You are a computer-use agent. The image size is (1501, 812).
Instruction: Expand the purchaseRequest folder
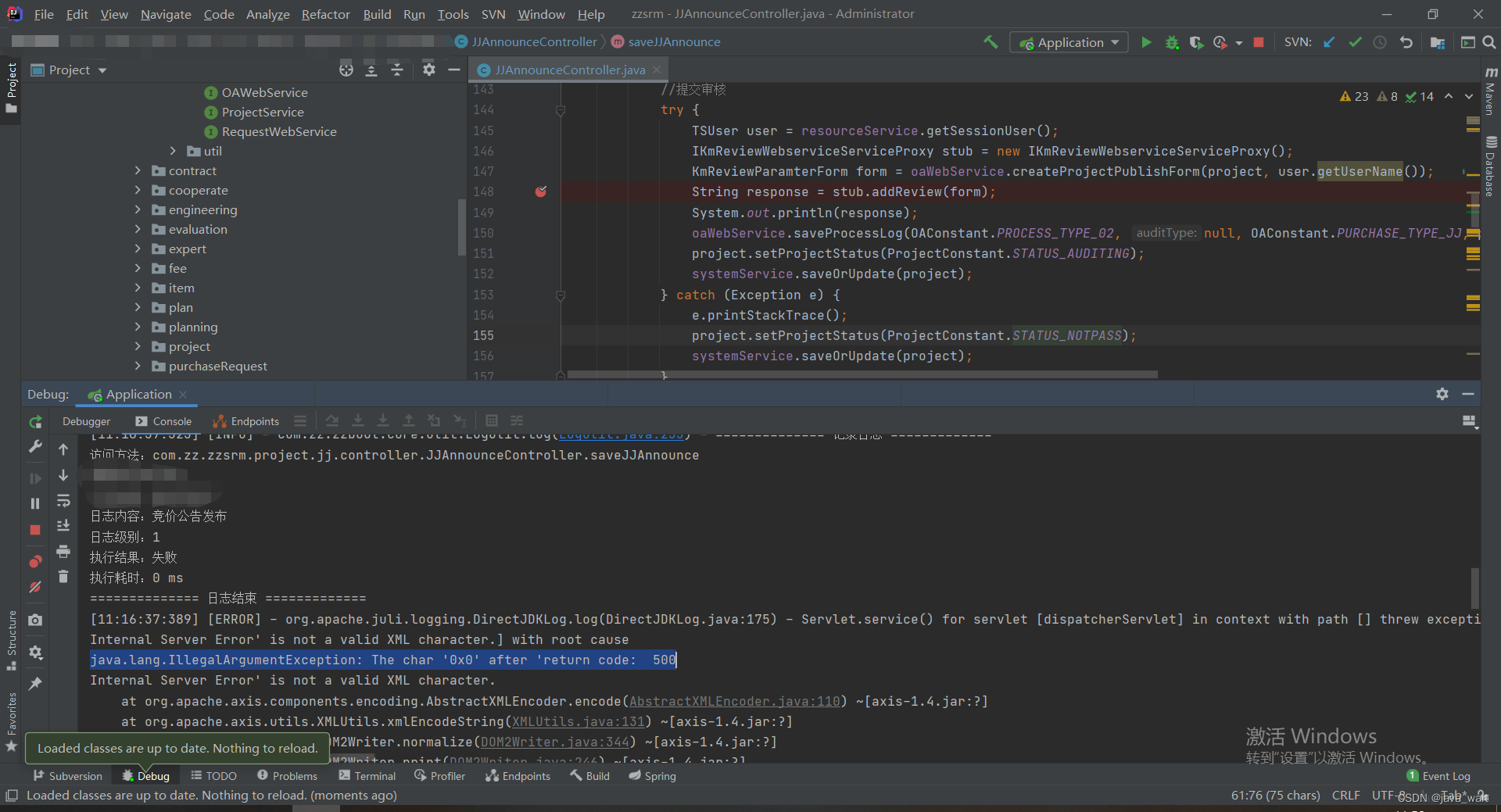pos(138,366)
